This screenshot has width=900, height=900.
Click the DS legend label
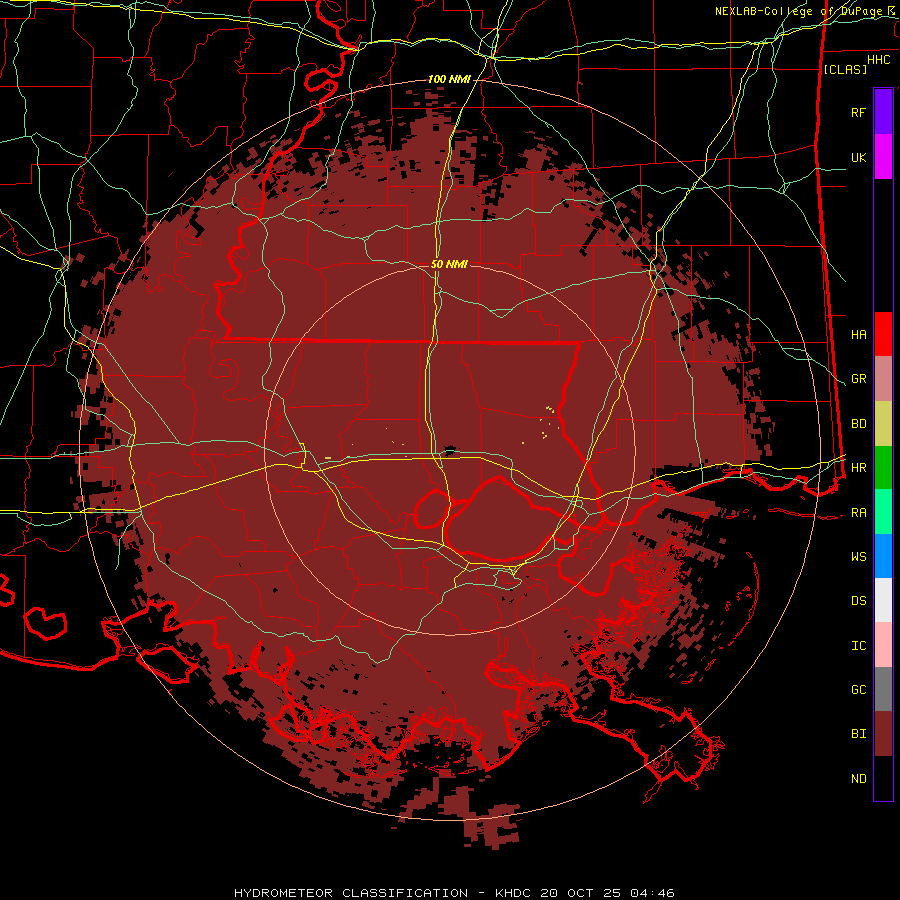click(x=858, y=601)
